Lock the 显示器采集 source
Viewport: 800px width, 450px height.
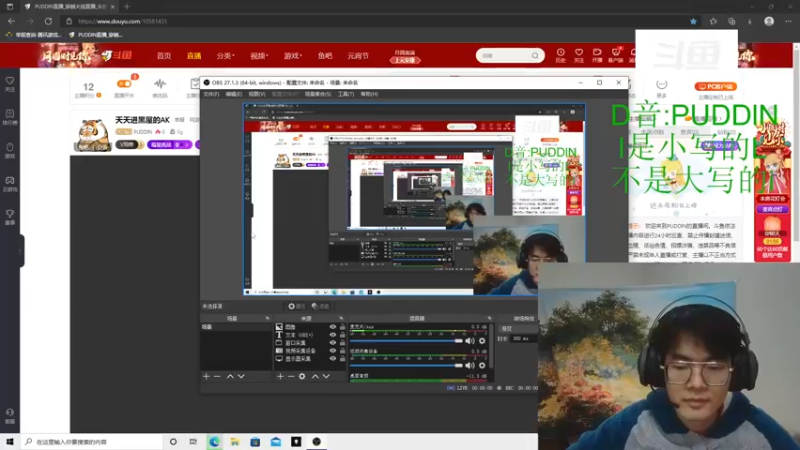coord(342,359)
